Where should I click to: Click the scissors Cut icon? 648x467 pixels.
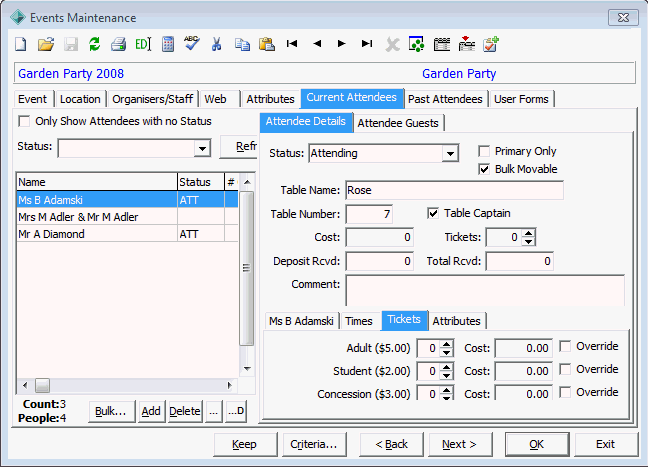[x=216, y=44]
